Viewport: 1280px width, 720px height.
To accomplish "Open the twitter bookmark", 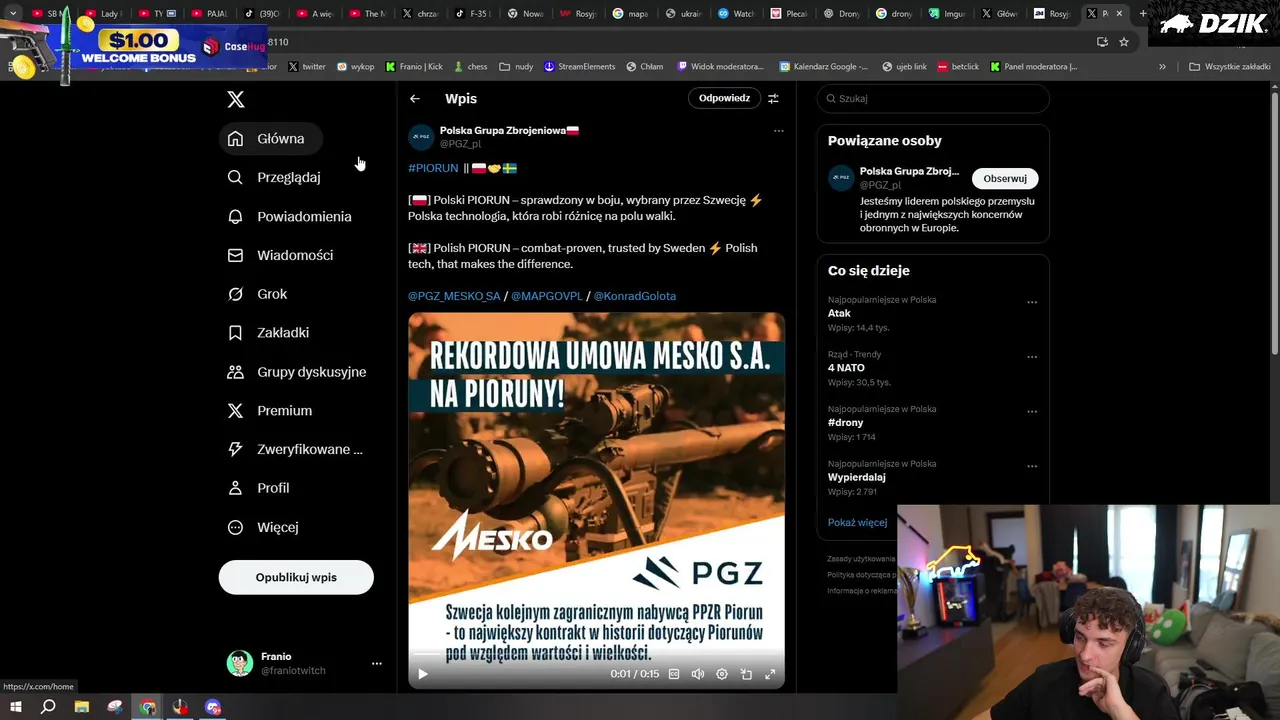I will pyautogui.click(x=307, y=67).
